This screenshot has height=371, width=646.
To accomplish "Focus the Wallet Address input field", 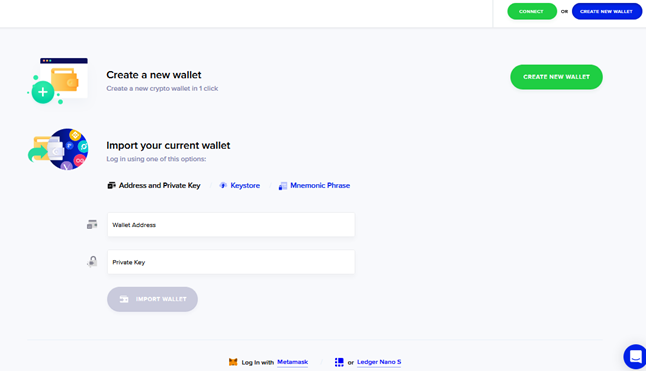I will 231,224.
